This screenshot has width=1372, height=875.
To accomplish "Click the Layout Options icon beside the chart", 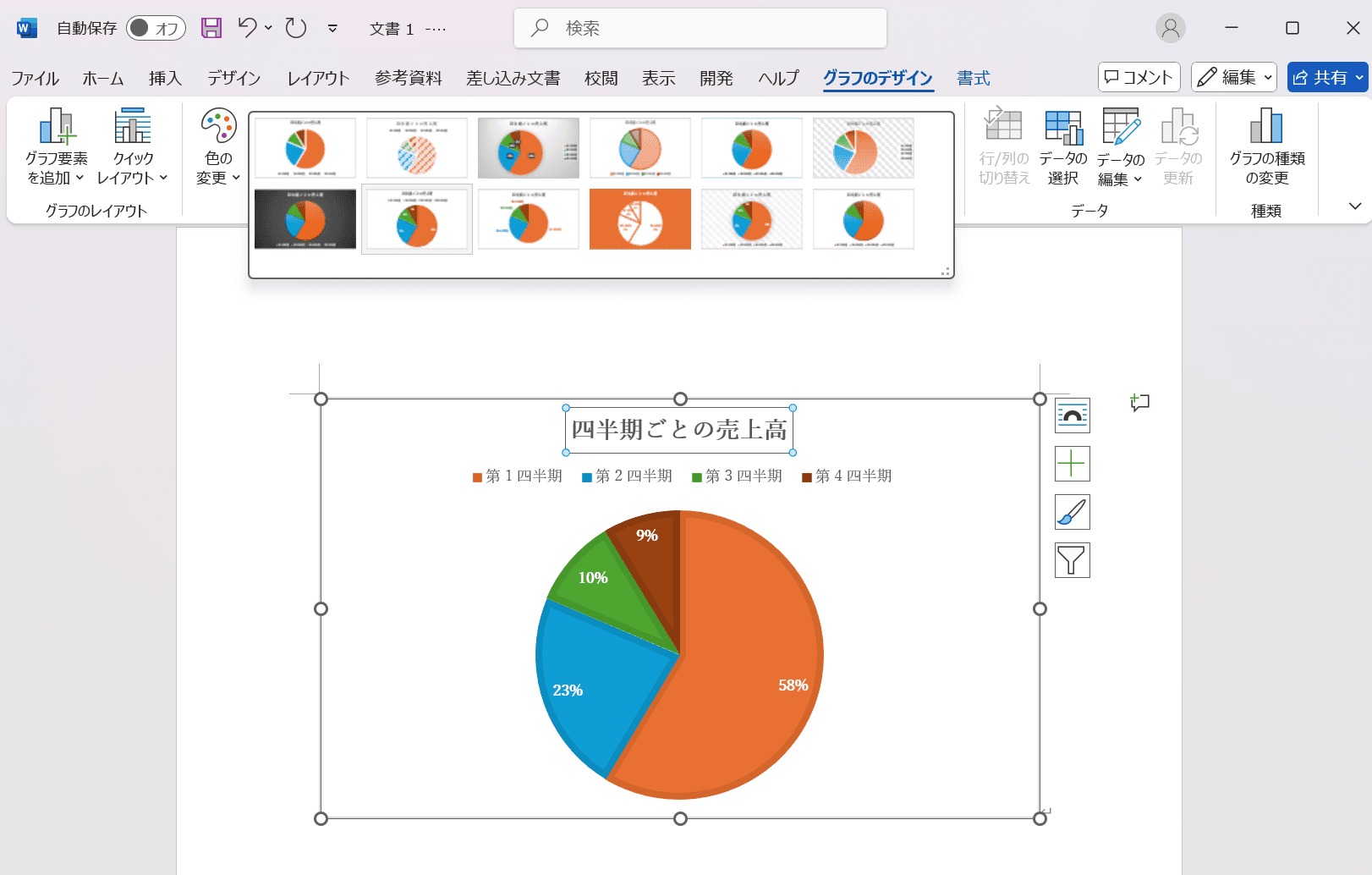I will click(1072, 415).
